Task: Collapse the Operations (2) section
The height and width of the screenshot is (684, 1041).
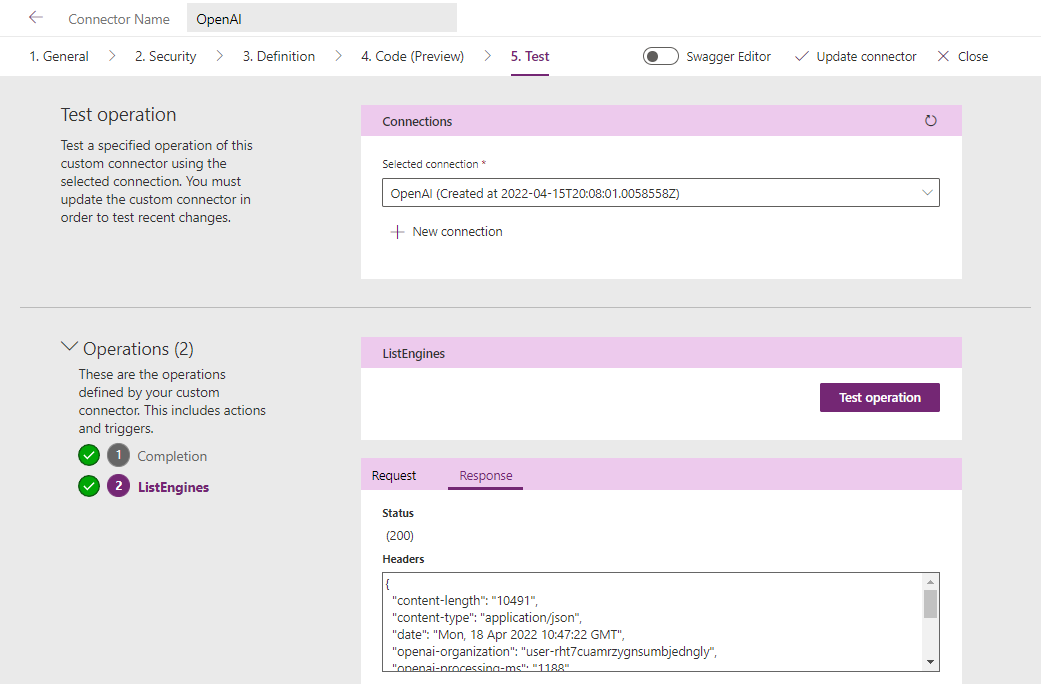Action: (x=69, y=348)
